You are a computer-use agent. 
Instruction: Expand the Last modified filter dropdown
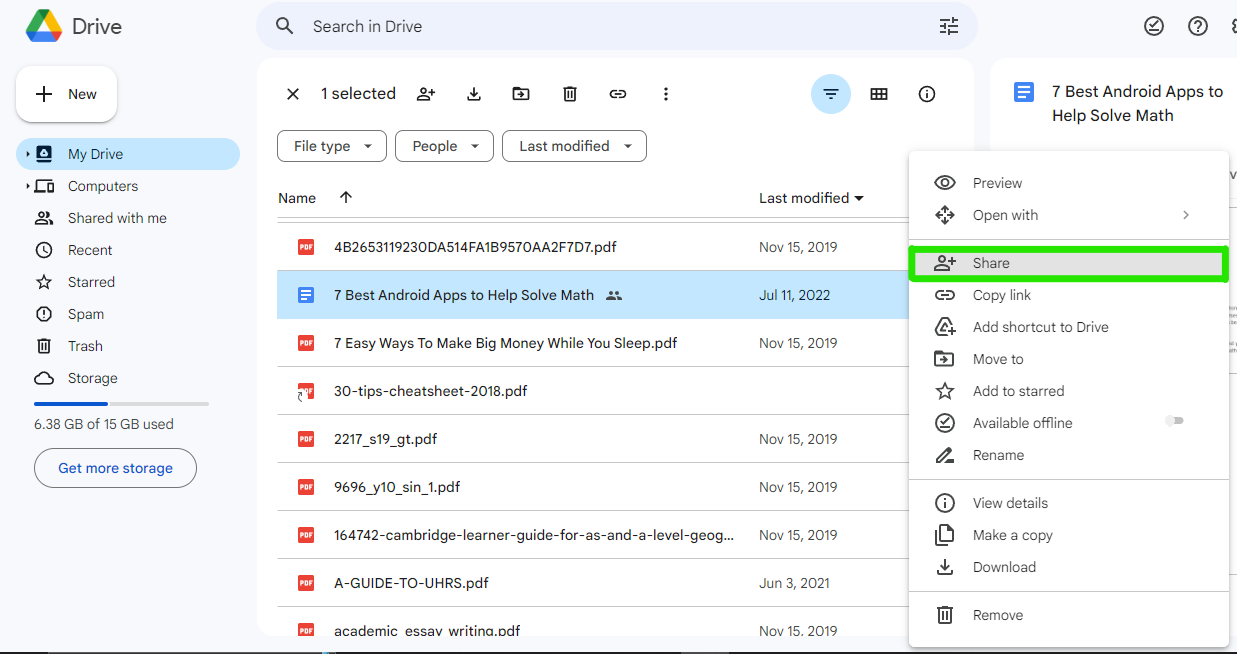point(574,146)
